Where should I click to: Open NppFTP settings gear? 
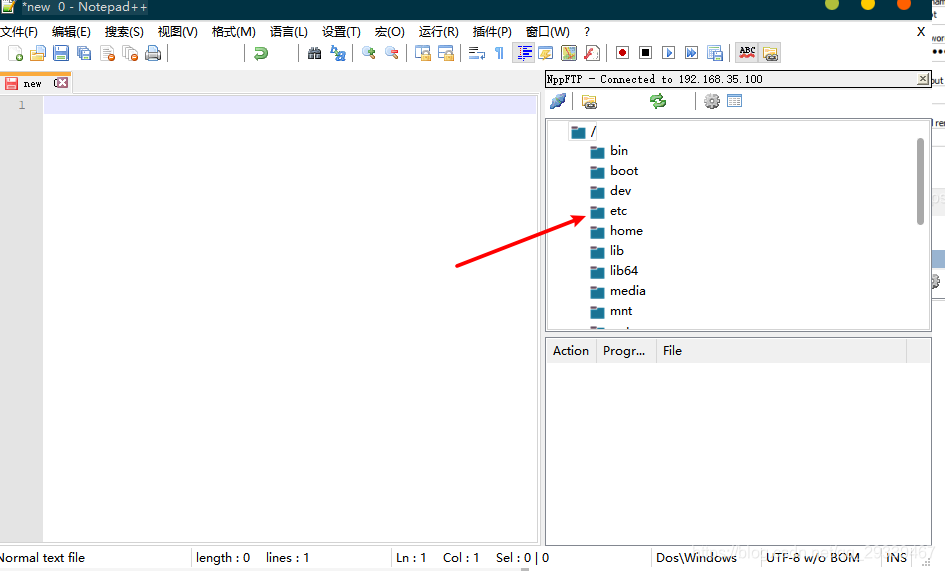pos(712,101)
